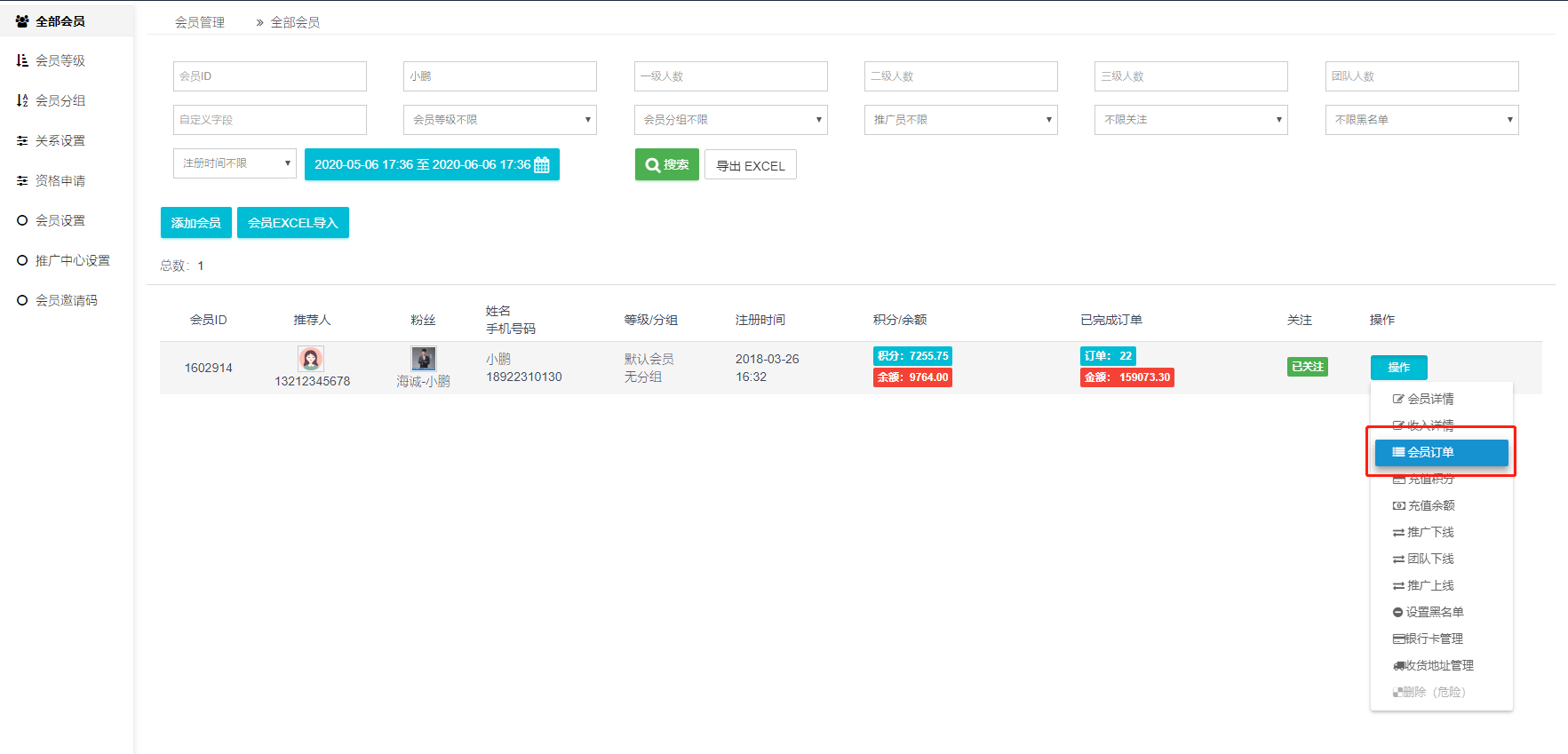Click member ID 1602914 cell
Screen dimensions: 1568x754
click(x=209, y=368)
